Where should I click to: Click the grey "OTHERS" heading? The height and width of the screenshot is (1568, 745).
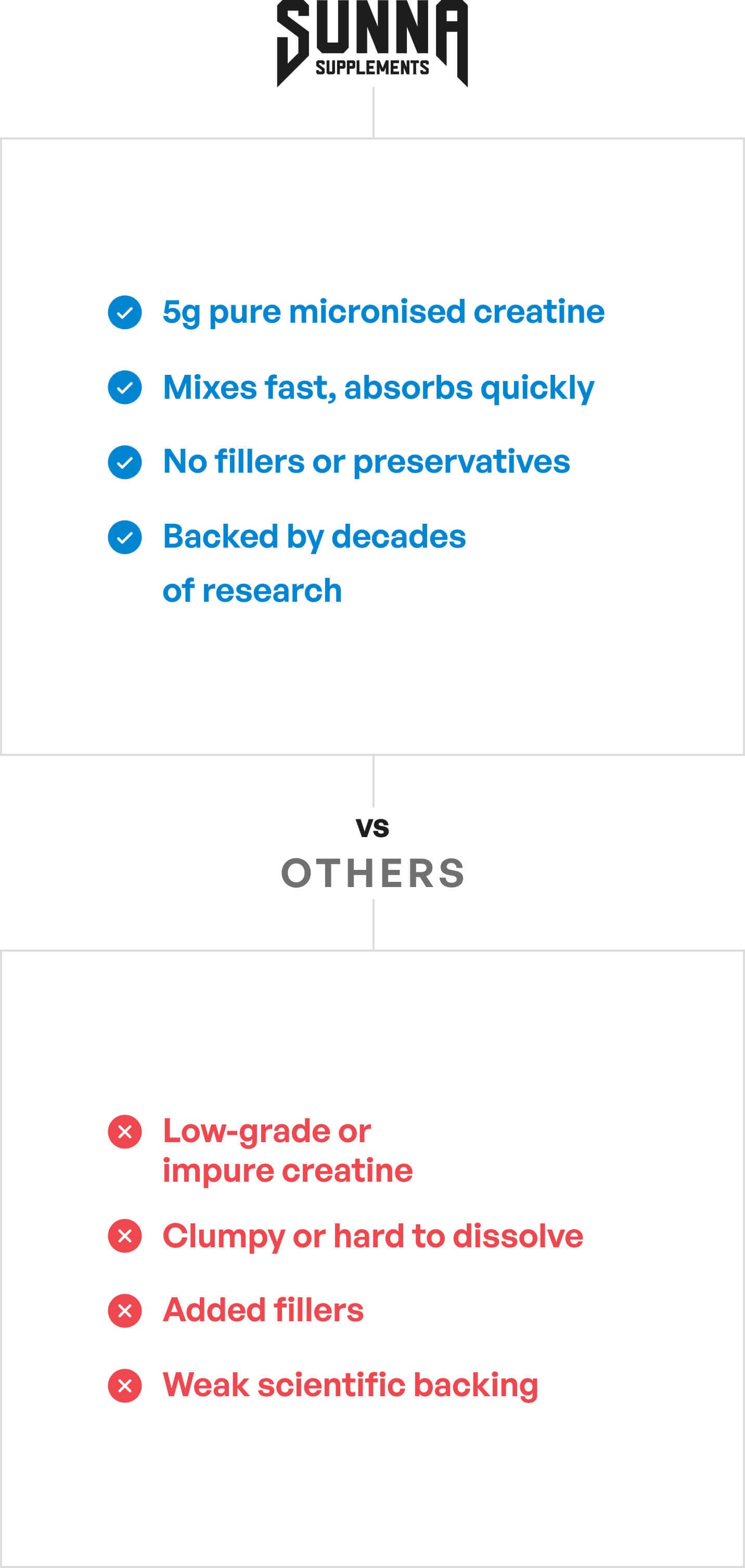(x=373, y=873)
